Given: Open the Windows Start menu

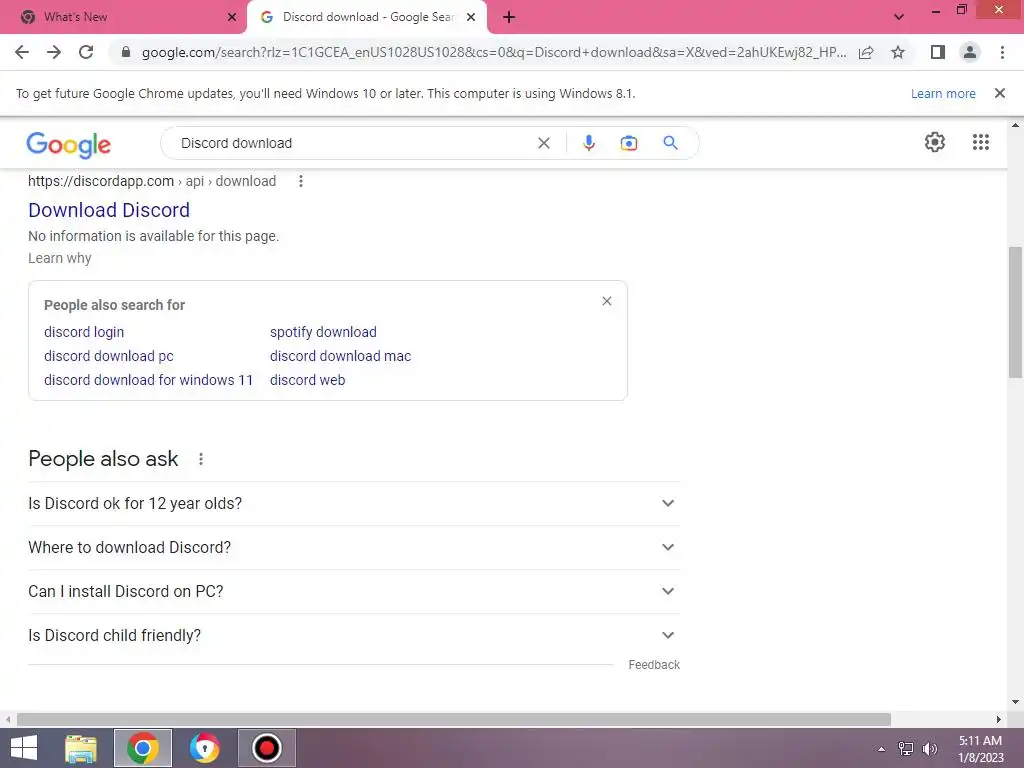Looking at the screenshot, I should tap(24, 748).
